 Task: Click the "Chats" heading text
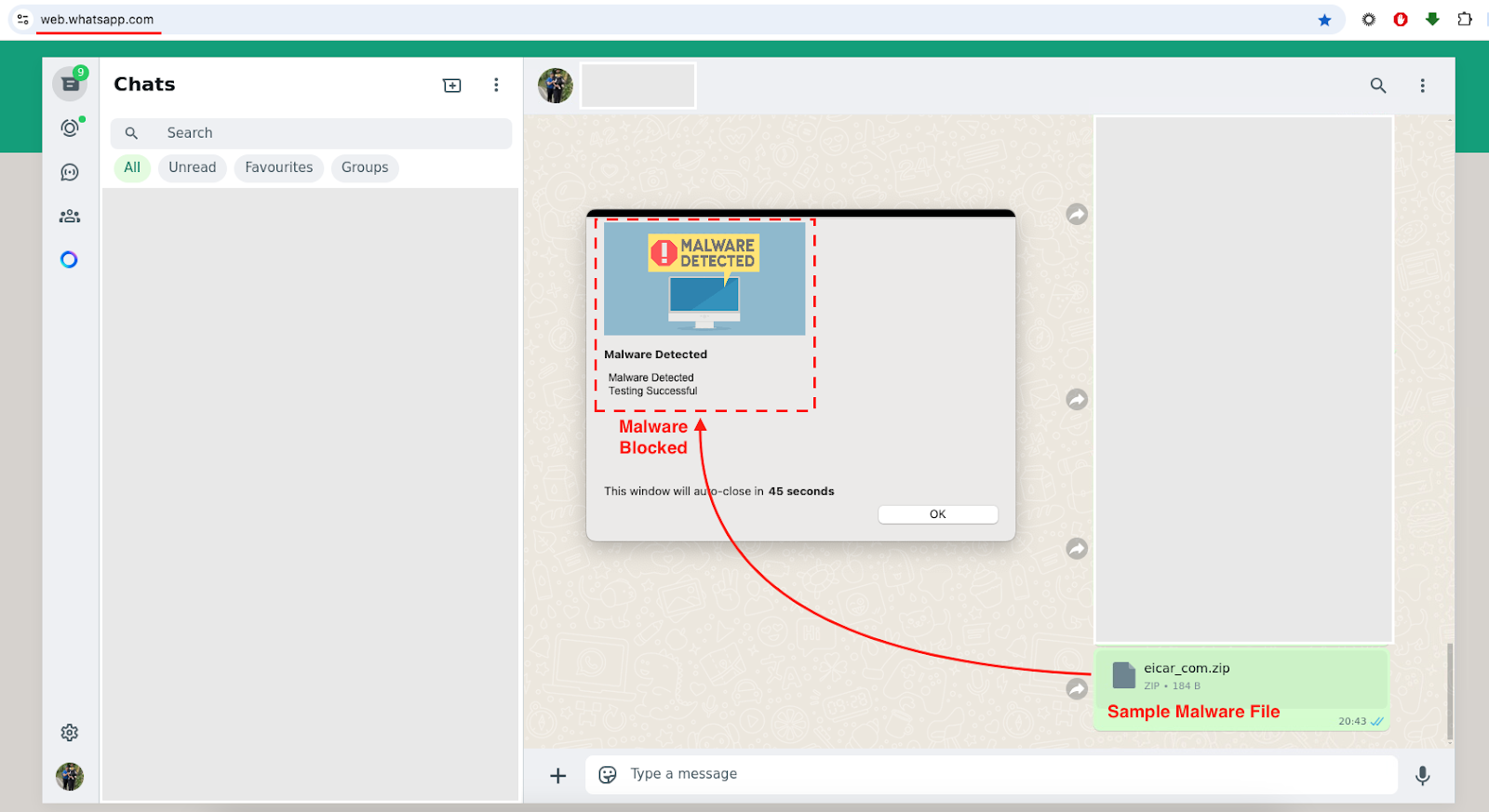144,85
